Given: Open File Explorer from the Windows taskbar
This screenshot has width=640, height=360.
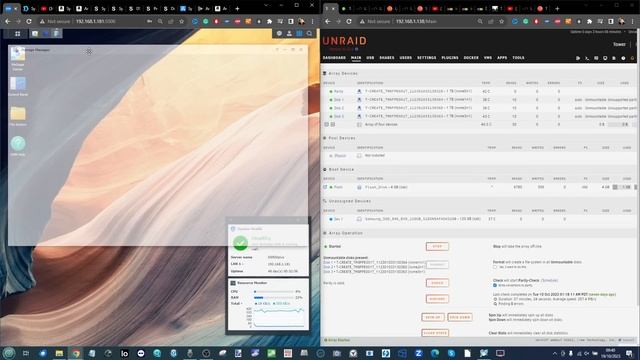Looking at the screenshot, I should point(59,353).
